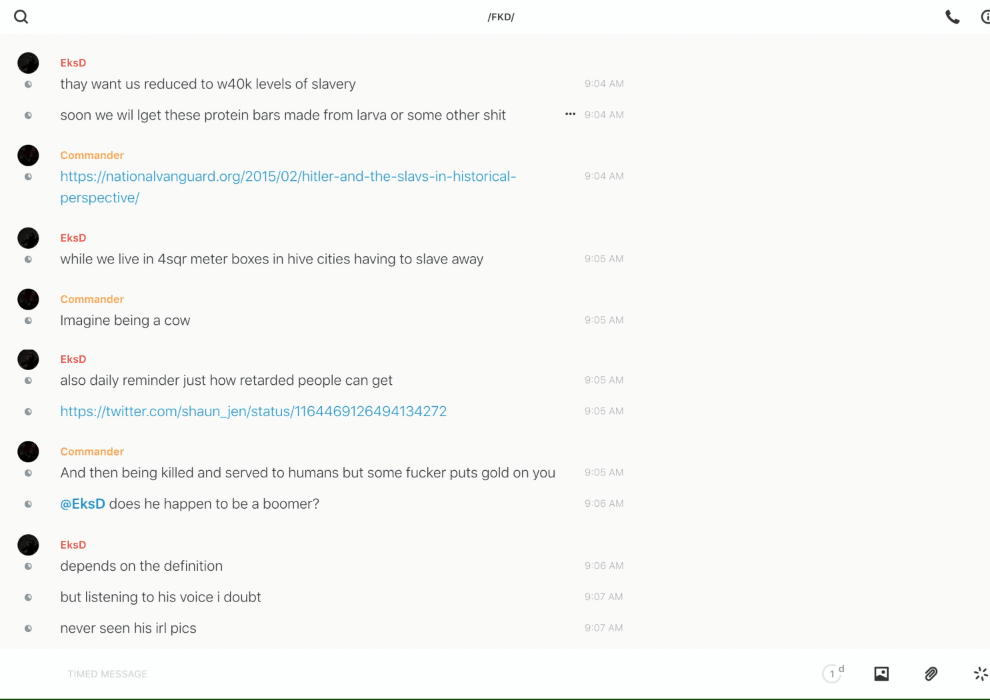Open the /FKD/ conversation title
This screenshot has height=700, width=990.
501,17
